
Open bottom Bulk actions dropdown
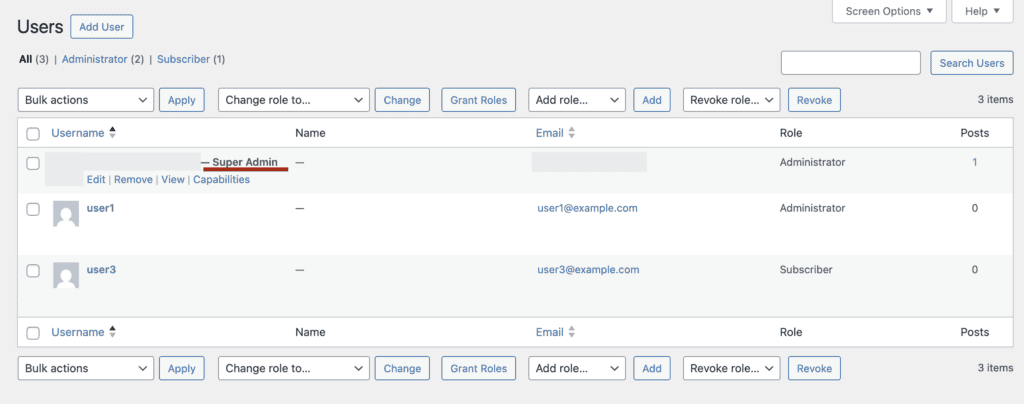(x=86, y=368)
